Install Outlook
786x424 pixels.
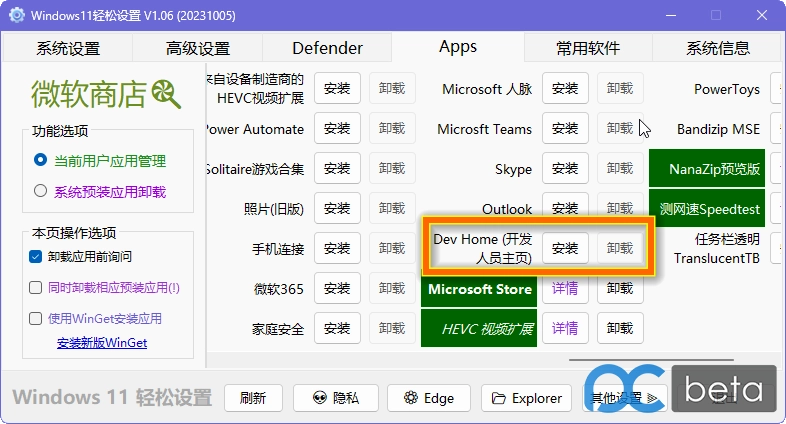pos(565,206)
